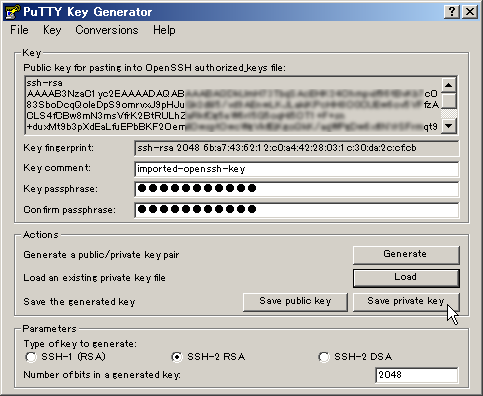This screenshot has height=396, width=483.
Task: Click the 'Public key for pasting into OpenSSH' label
Action: (154, 68)
